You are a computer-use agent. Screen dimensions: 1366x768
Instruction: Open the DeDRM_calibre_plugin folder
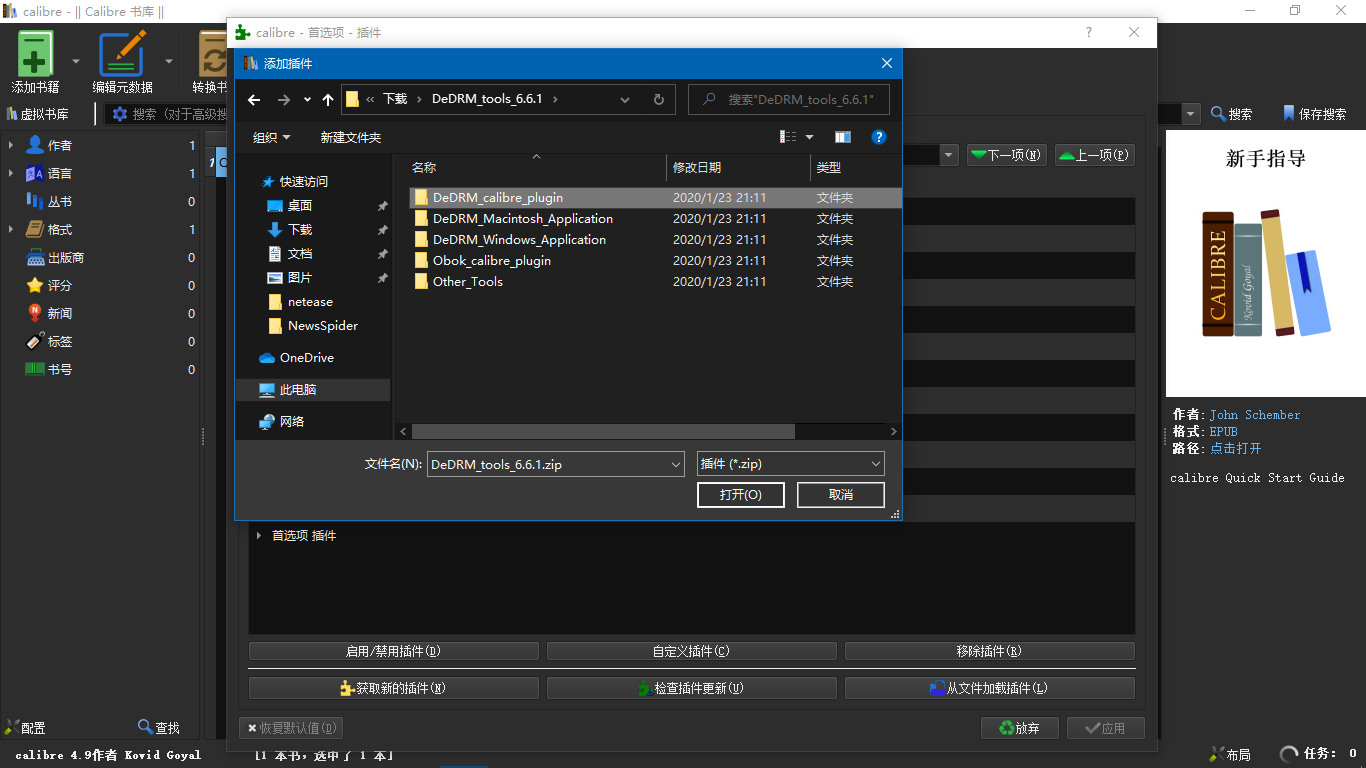[x=497, y=198]
